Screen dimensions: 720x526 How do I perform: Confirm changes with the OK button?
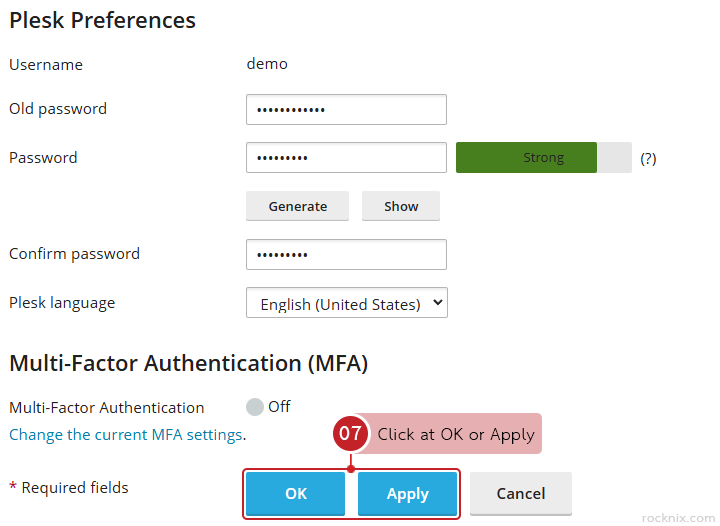click(296, 494)
